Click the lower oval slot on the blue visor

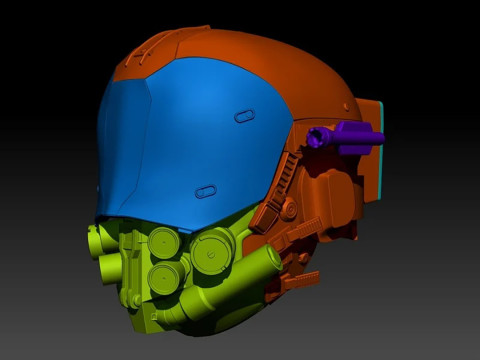pyautogui.click(x=206, y=192)
